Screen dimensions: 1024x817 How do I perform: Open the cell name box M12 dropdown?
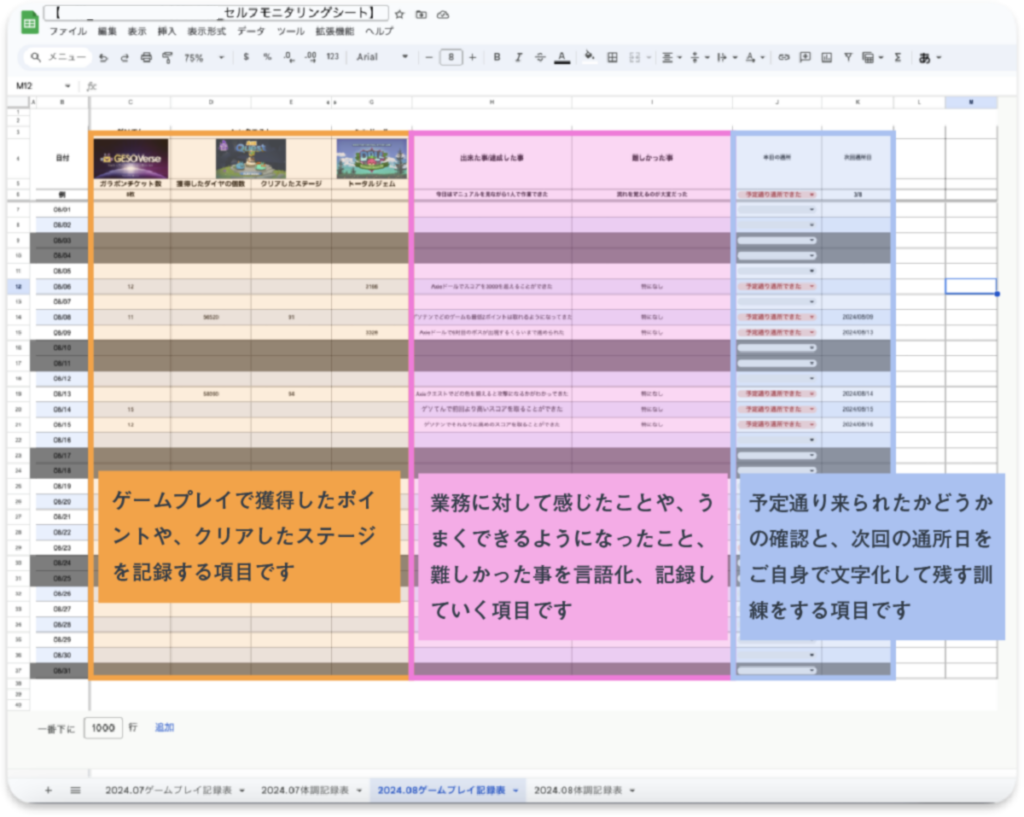[68, 86]
